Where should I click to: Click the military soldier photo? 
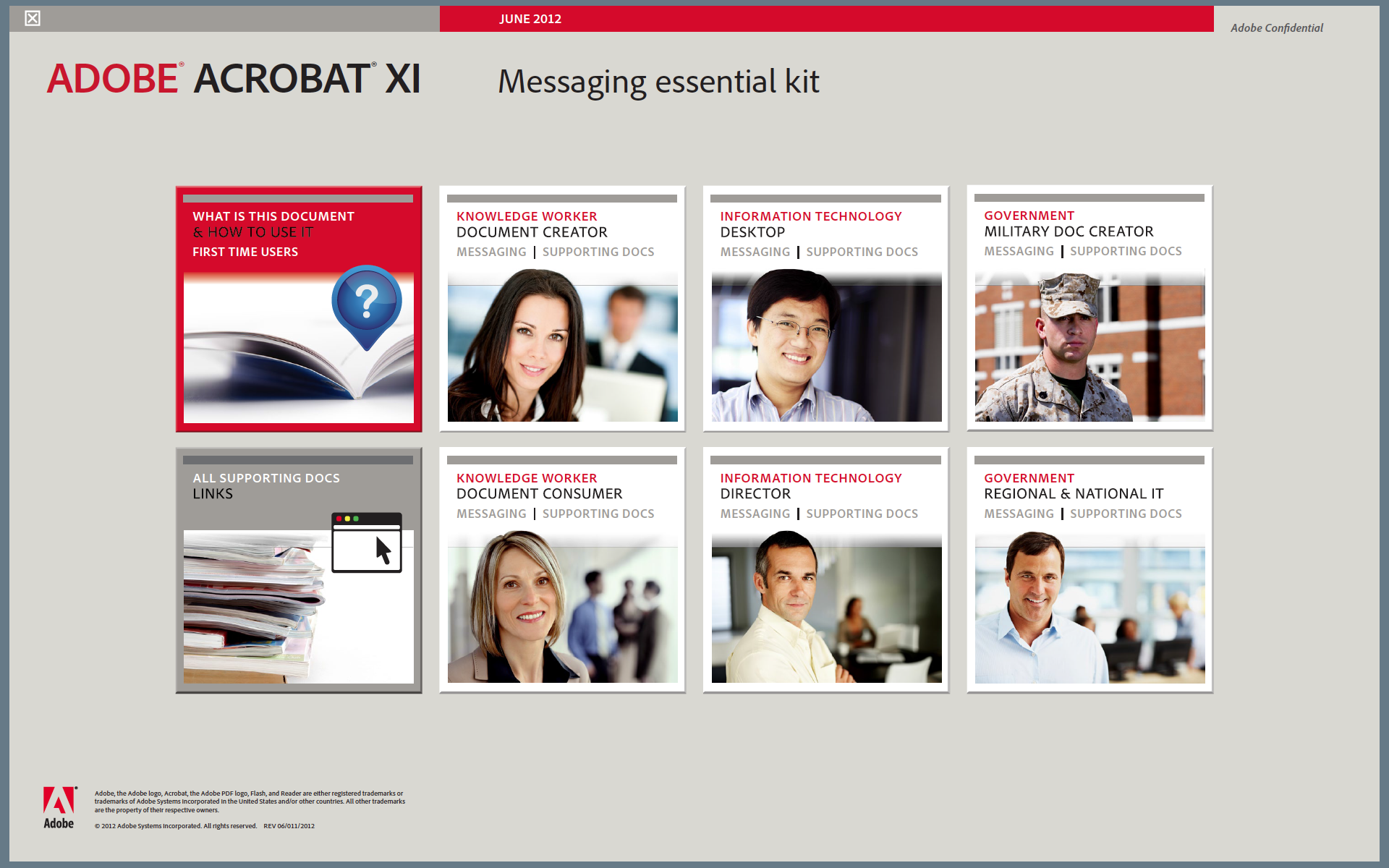[1090, 346]
